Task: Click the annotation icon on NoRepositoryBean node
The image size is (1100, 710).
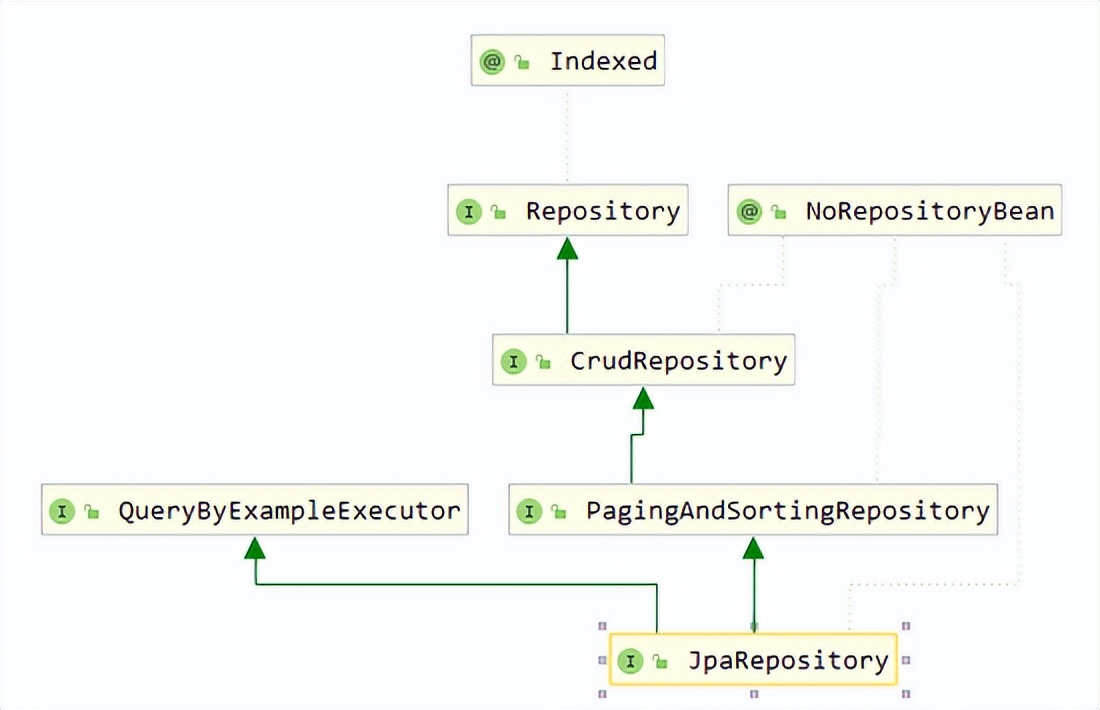Action: (x=749, y=212)
